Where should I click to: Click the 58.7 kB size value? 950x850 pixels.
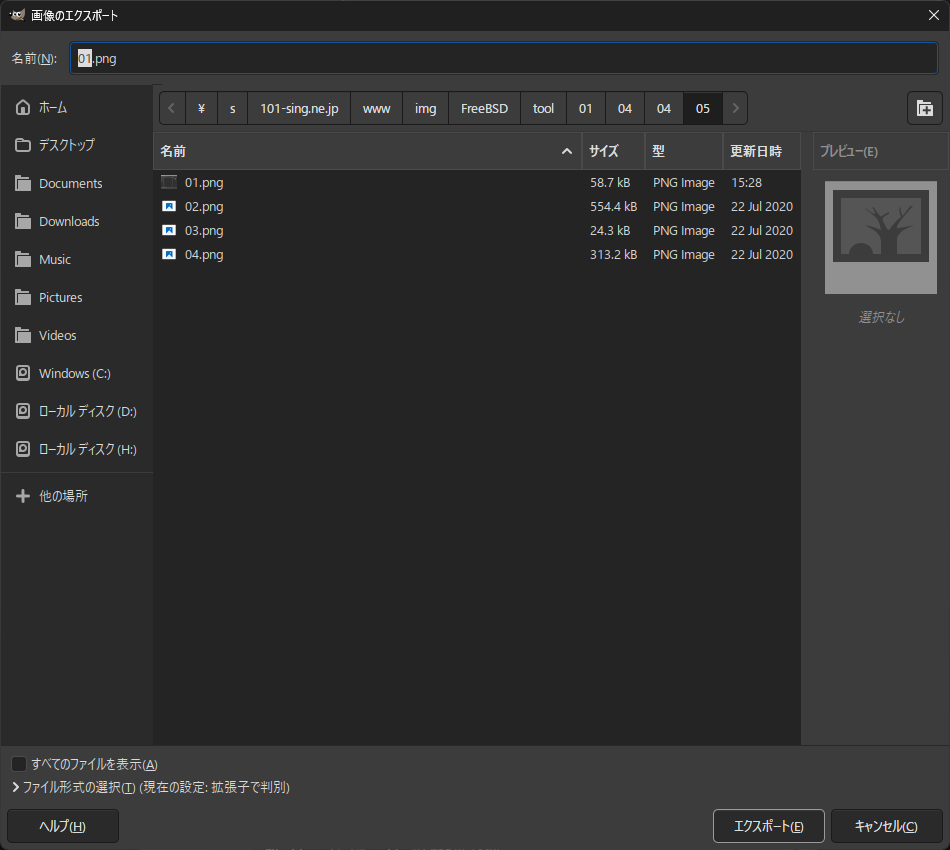coord(610,182)
